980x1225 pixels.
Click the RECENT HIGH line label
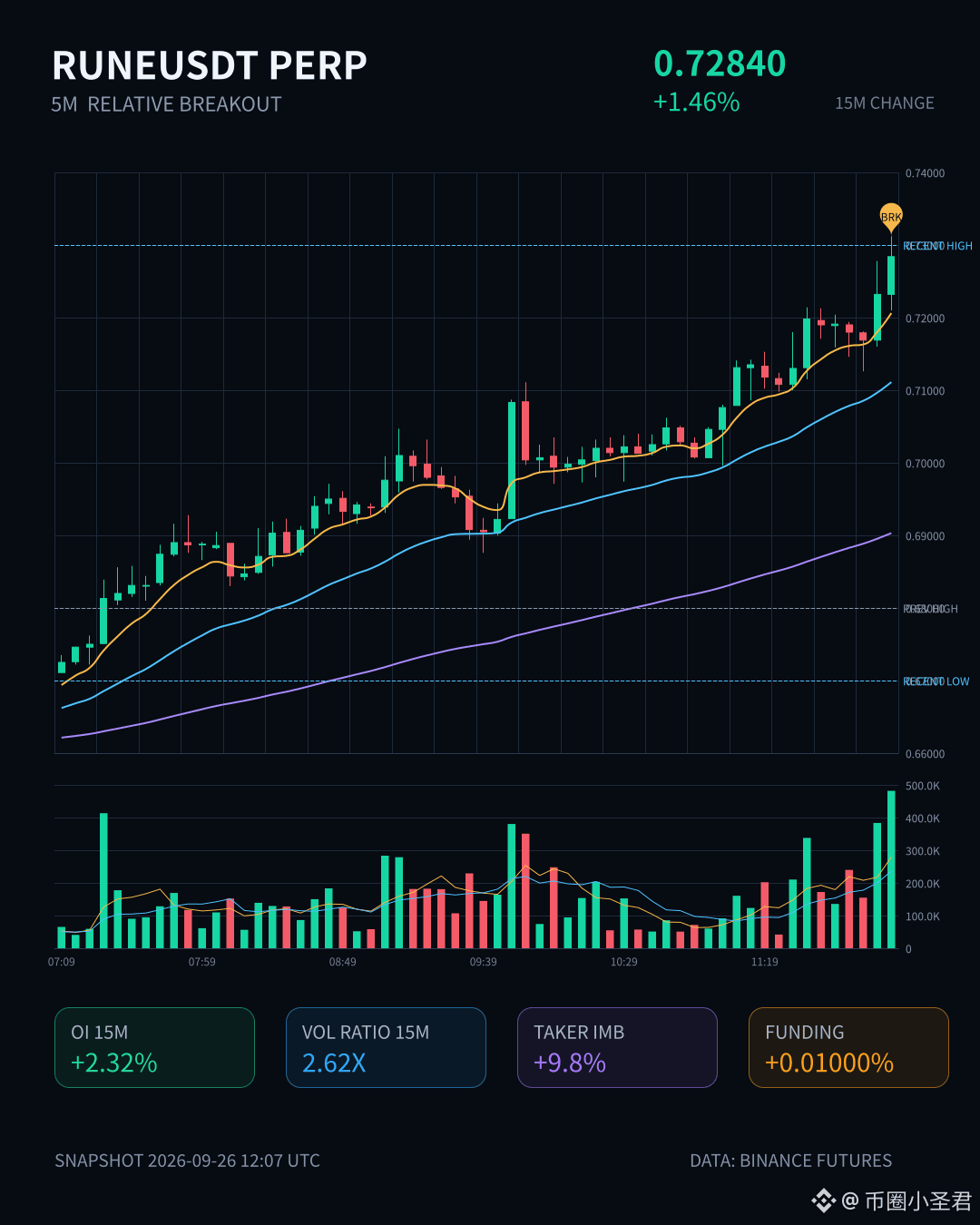[937, 246]
